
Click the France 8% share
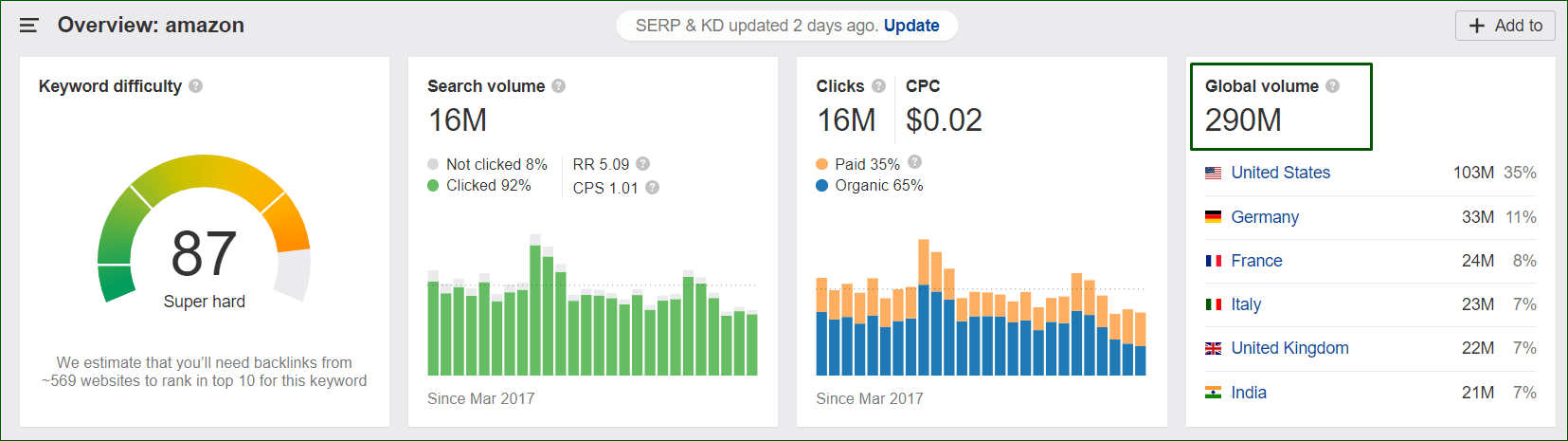click(1524, 261)
